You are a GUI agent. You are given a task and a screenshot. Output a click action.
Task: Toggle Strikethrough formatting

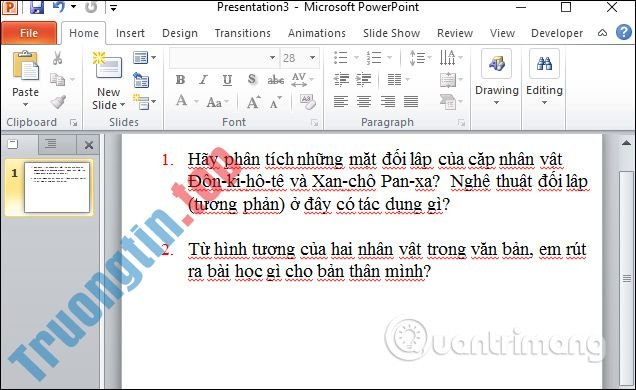click(x=276, y=80)
